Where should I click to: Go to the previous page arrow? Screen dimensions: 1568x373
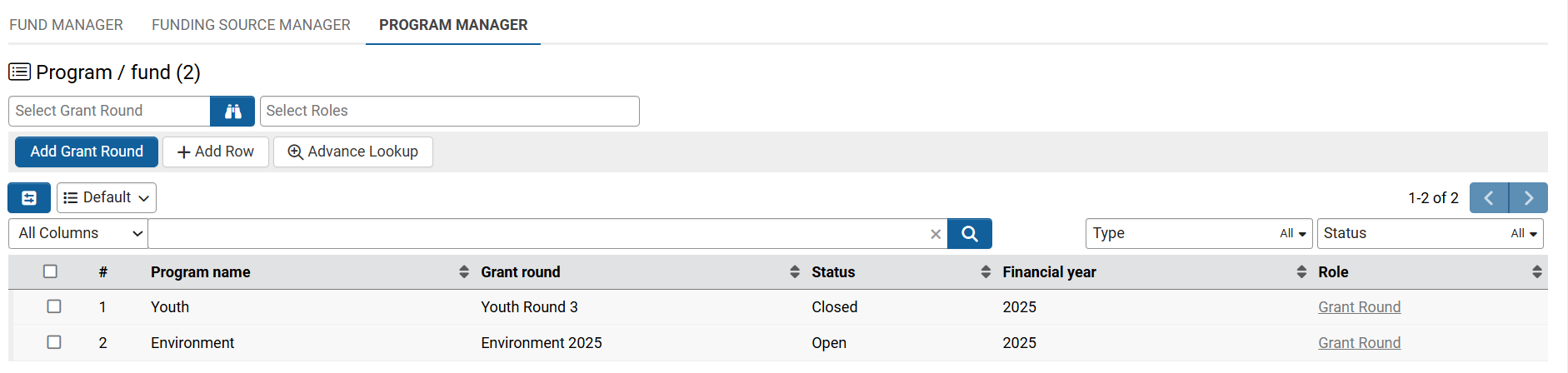coord(1489,198)
